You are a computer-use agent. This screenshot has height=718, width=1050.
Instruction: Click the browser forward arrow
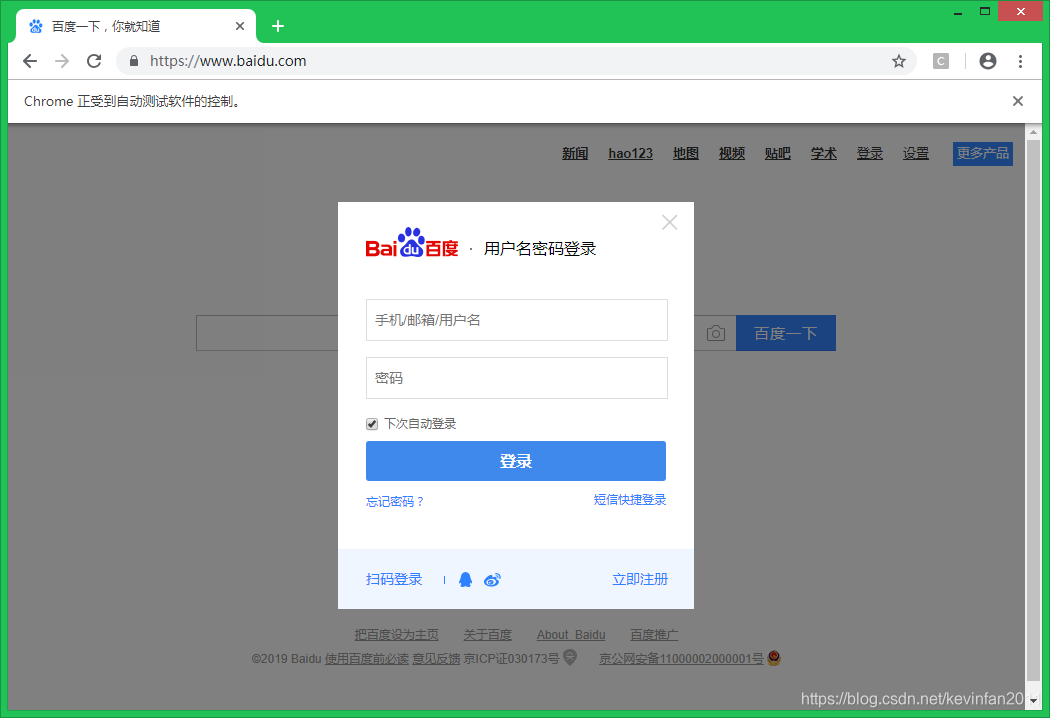tap(62, 61)
